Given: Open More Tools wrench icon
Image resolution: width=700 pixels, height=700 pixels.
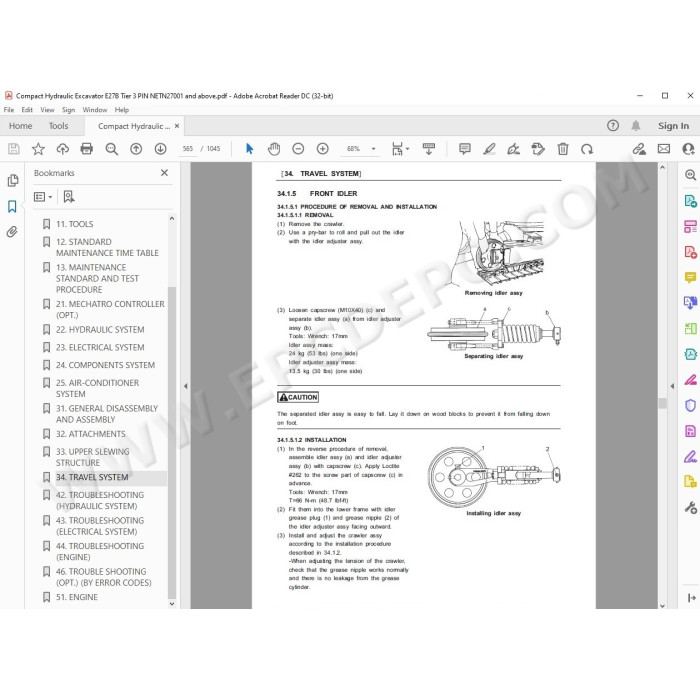Looking at the screenshot, I should click(x=690, y=508).
